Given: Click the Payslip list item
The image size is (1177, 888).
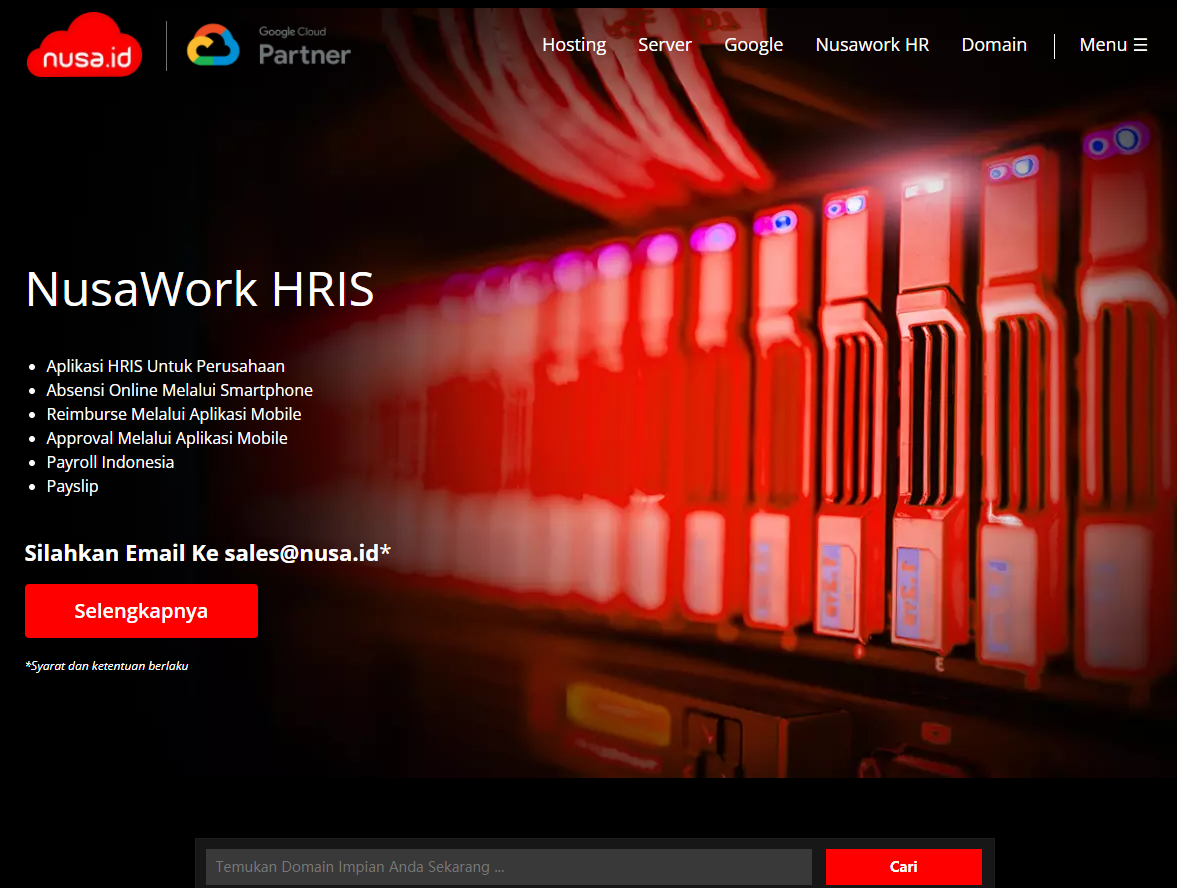Looking at the screenshot, I should tap(72, 486).
